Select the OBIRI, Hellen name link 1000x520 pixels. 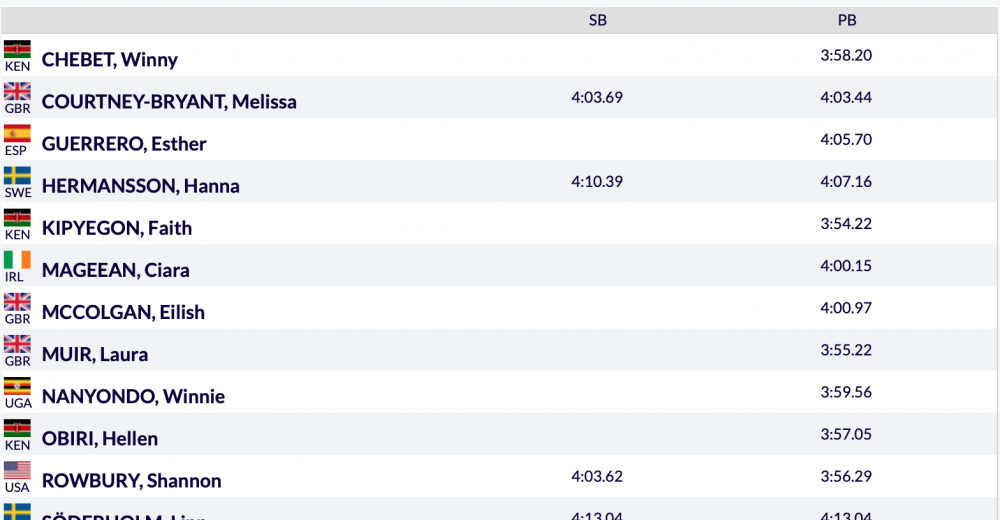click(100, 438)
